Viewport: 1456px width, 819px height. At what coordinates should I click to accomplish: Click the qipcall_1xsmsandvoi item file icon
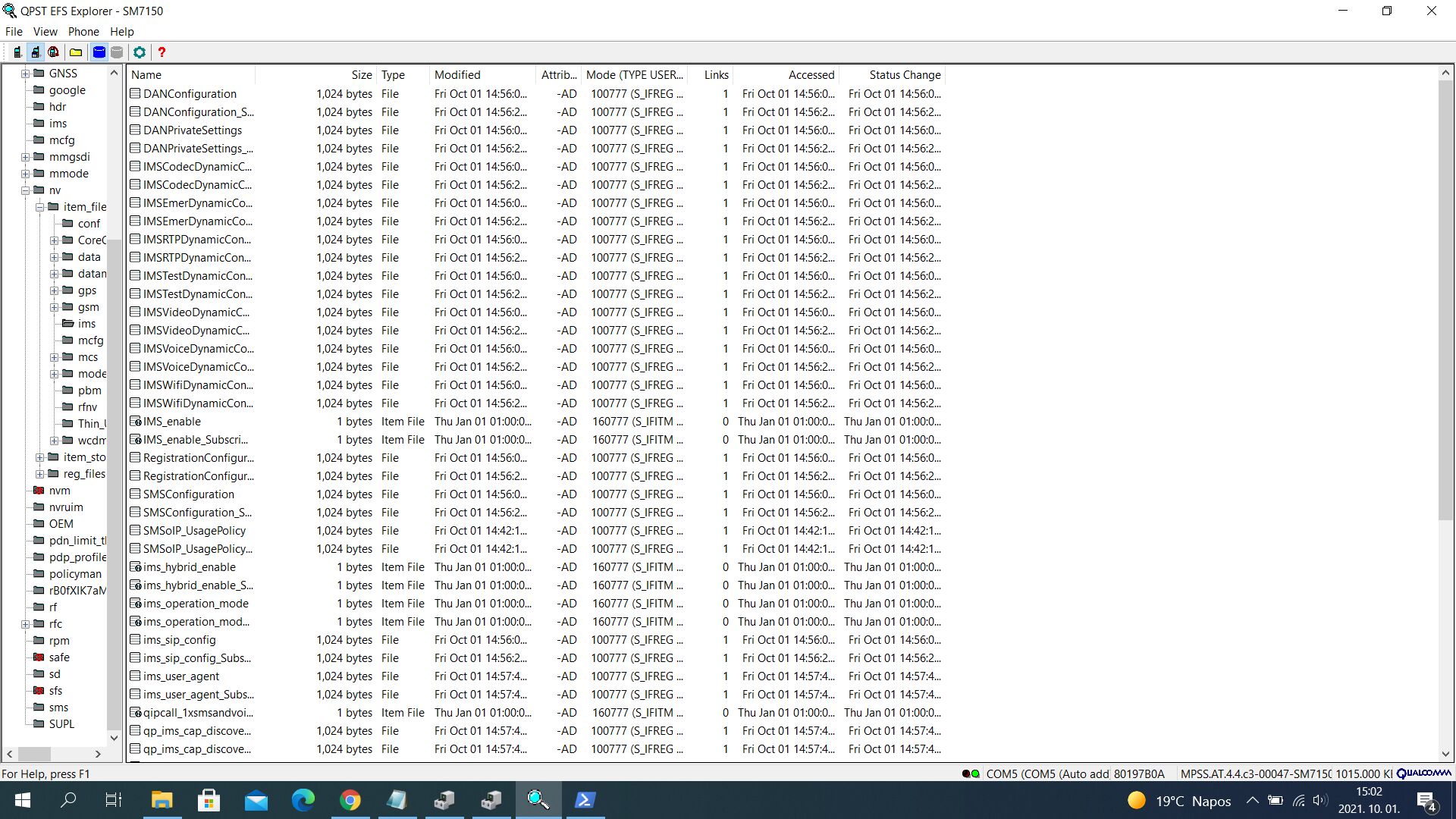(136, 713)
